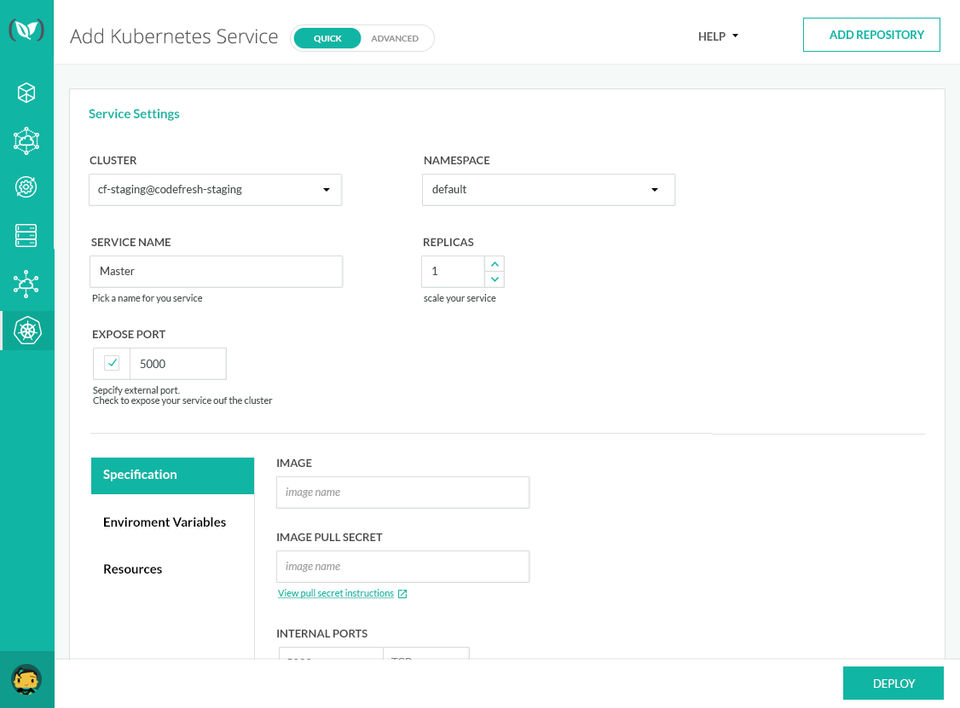The image size is (960, 708).
Task: Click the connected nodes sidebar icon
Action: point(26,283)
